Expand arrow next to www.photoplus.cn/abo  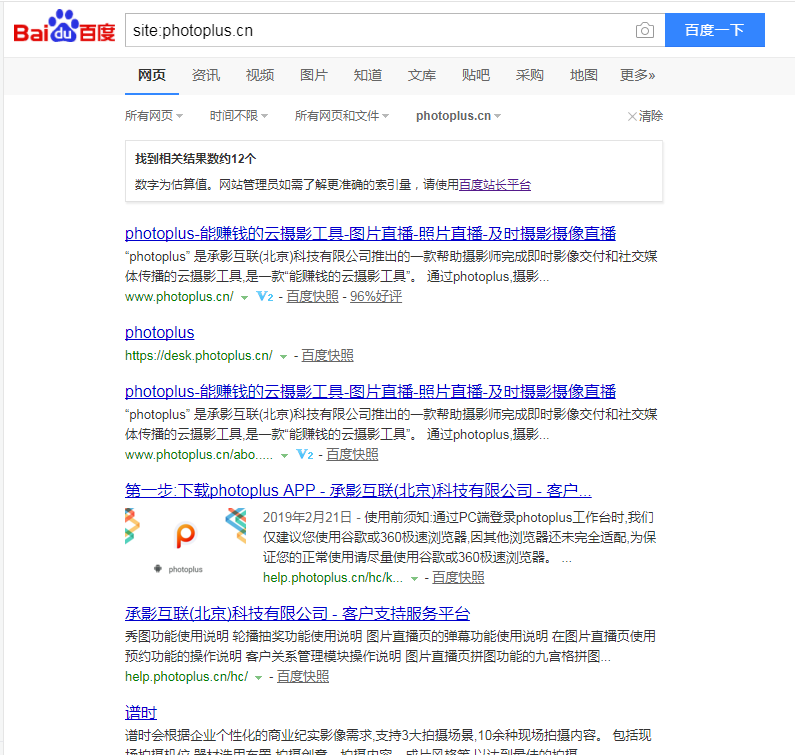click(x=284, y=456)
